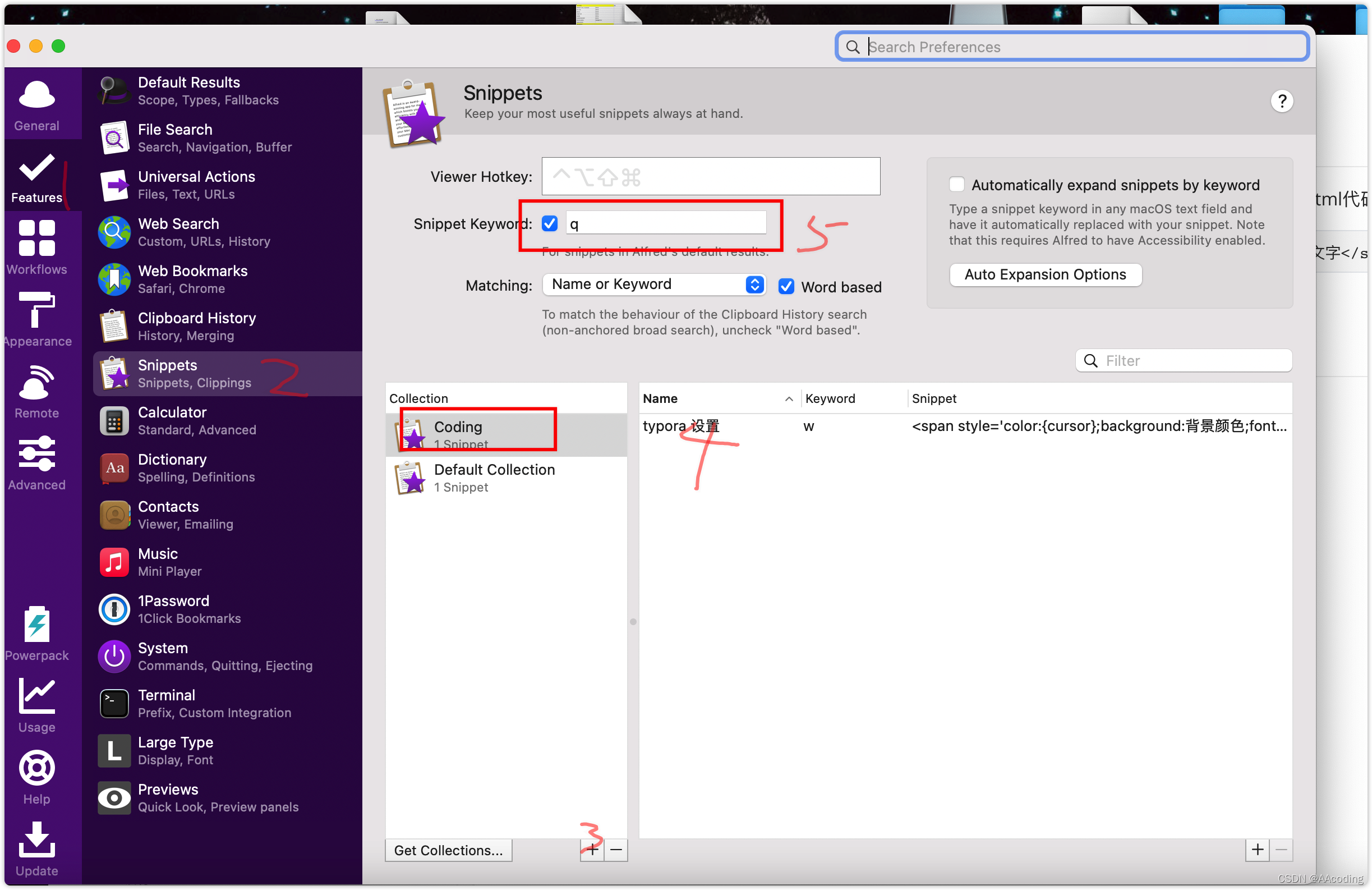Select Default Results feature

[x=227, y=91]
